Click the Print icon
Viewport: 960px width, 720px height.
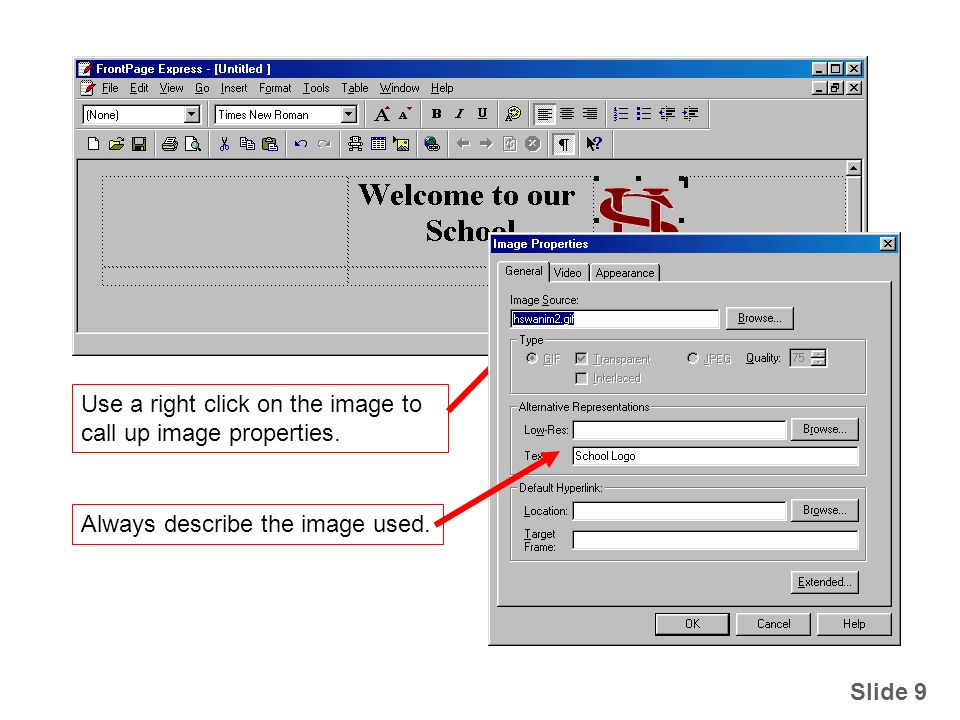[x=170, y=144]
